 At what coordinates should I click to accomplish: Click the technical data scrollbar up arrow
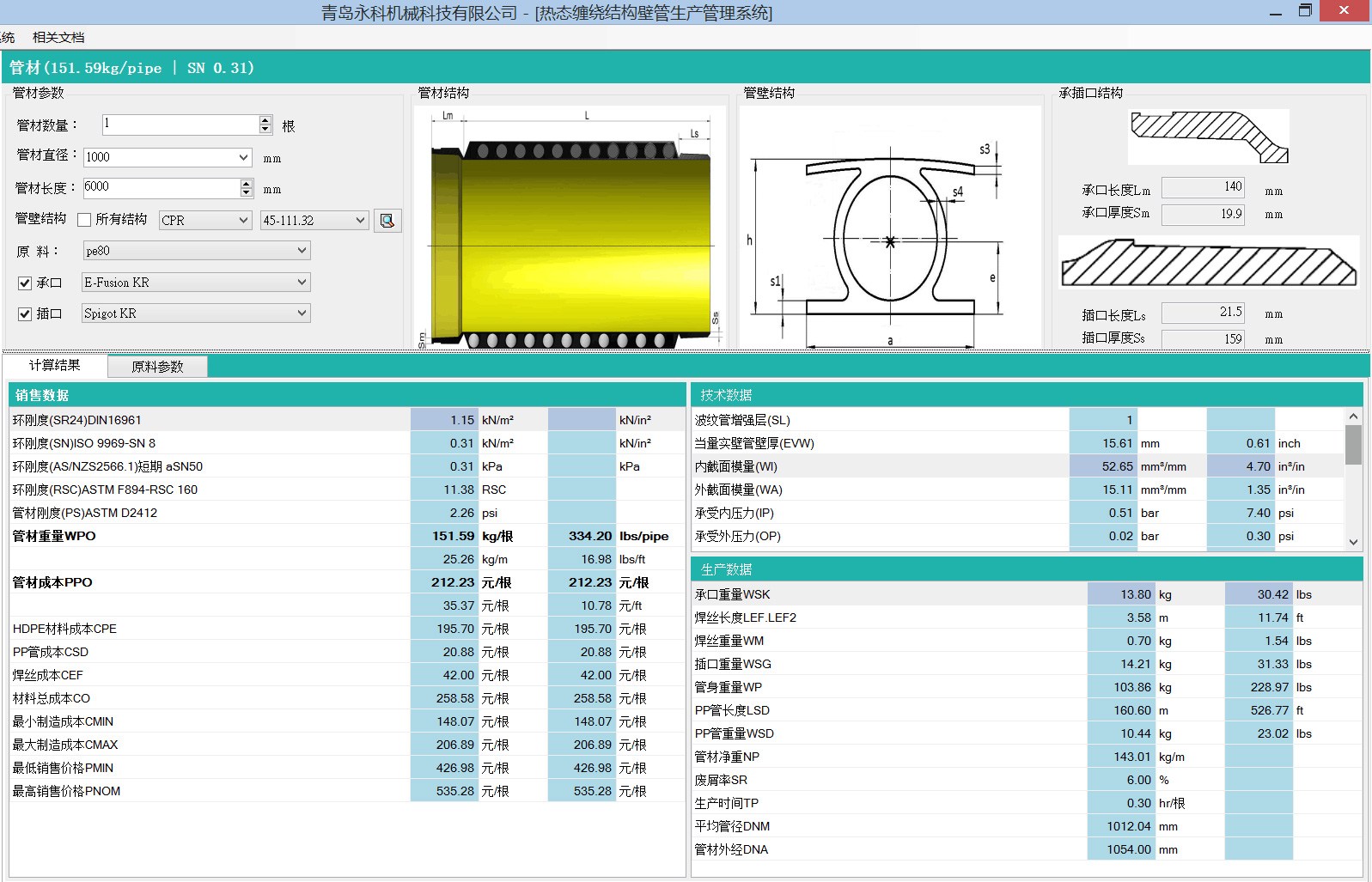(x=1353, y=417)
